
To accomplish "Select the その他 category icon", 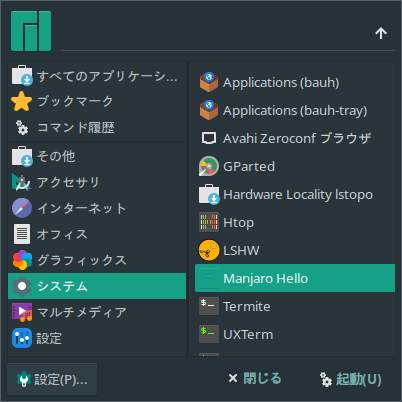I will 22,156.
